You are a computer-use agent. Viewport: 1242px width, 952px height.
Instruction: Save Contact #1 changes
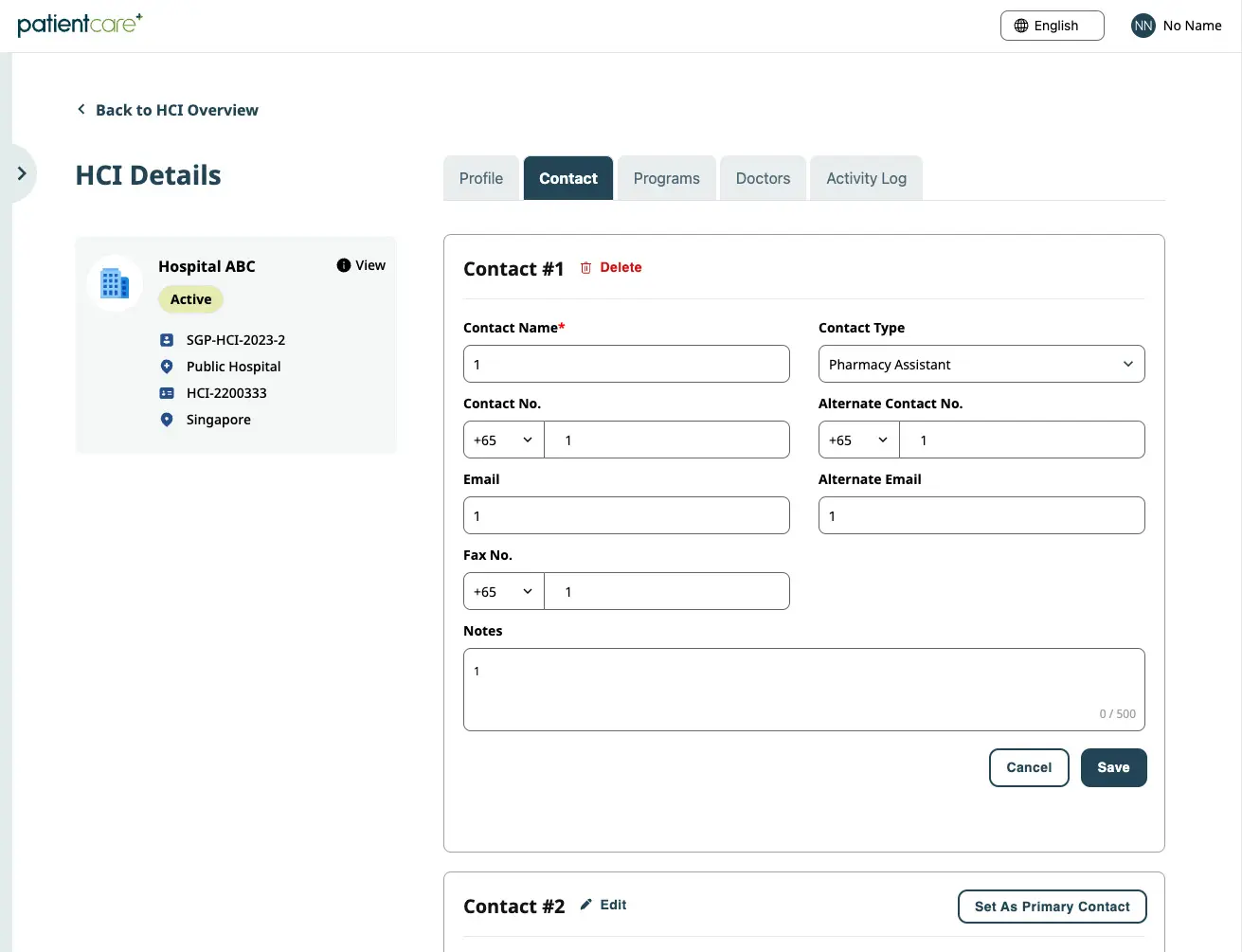[x=1113, y=767]
